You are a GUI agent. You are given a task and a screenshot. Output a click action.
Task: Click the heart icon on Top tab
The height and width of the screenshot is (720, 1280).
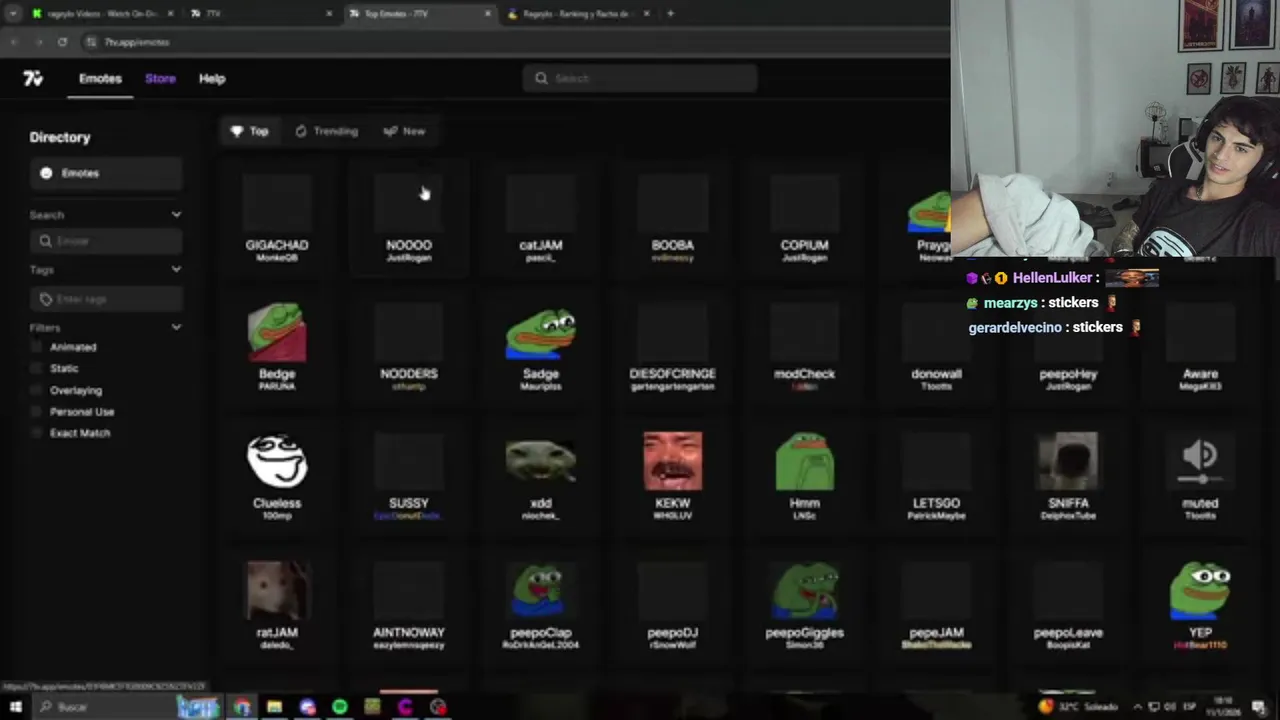pyautogui.click(x=237, y=131)
